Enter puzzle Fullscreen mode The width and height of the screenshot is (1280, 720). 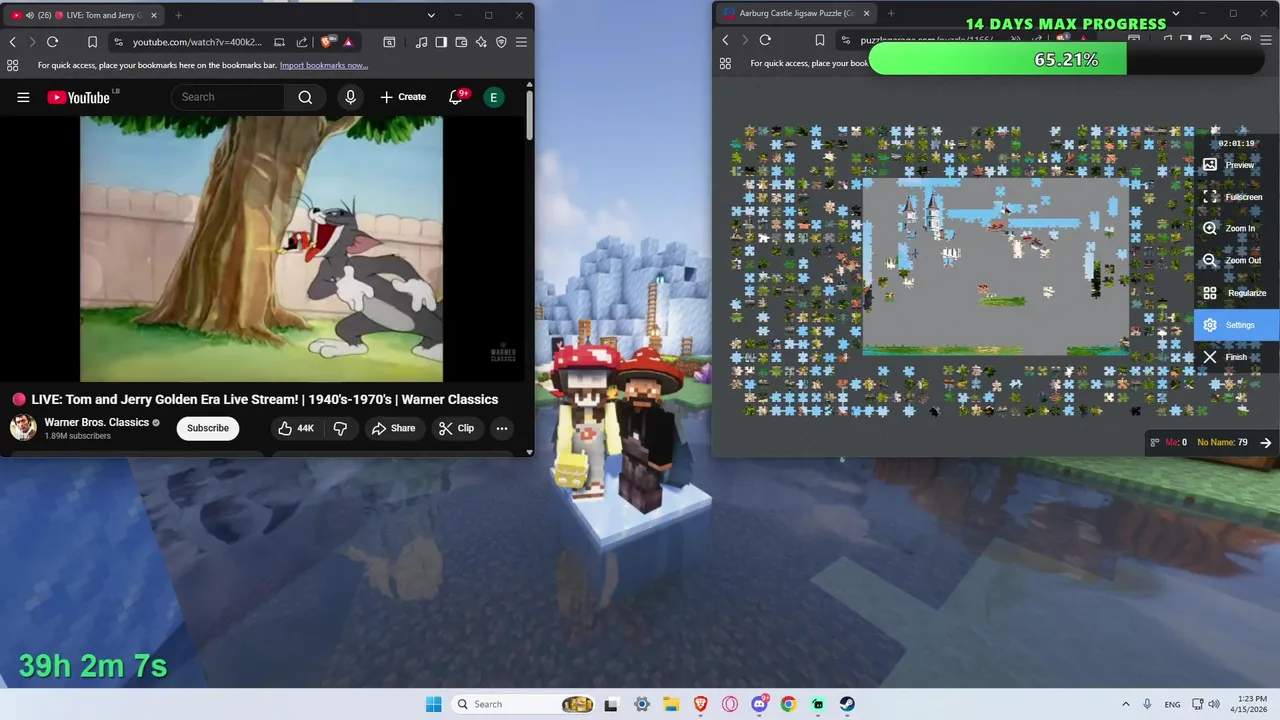click(1236, 197)
